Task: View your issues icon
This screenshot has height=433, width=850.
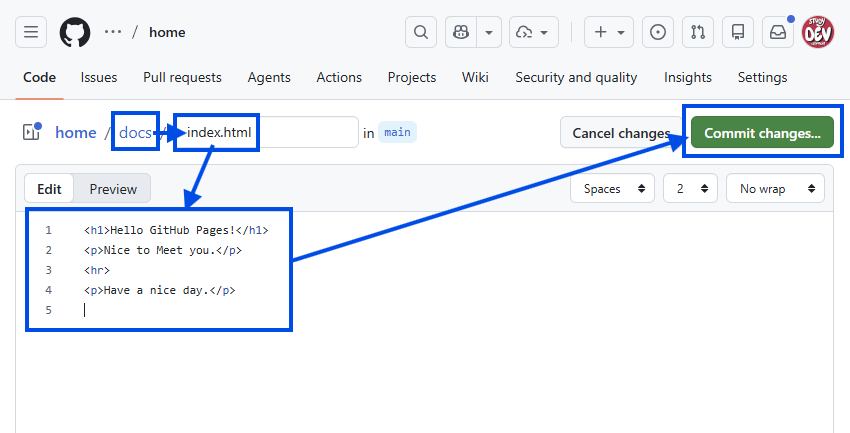Action: pyautogui.click(x=658, y=32)
